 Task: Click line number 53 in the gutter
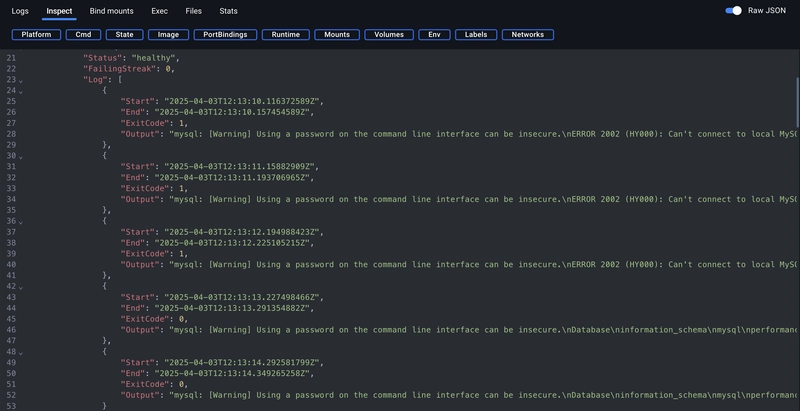coord(11,406)
